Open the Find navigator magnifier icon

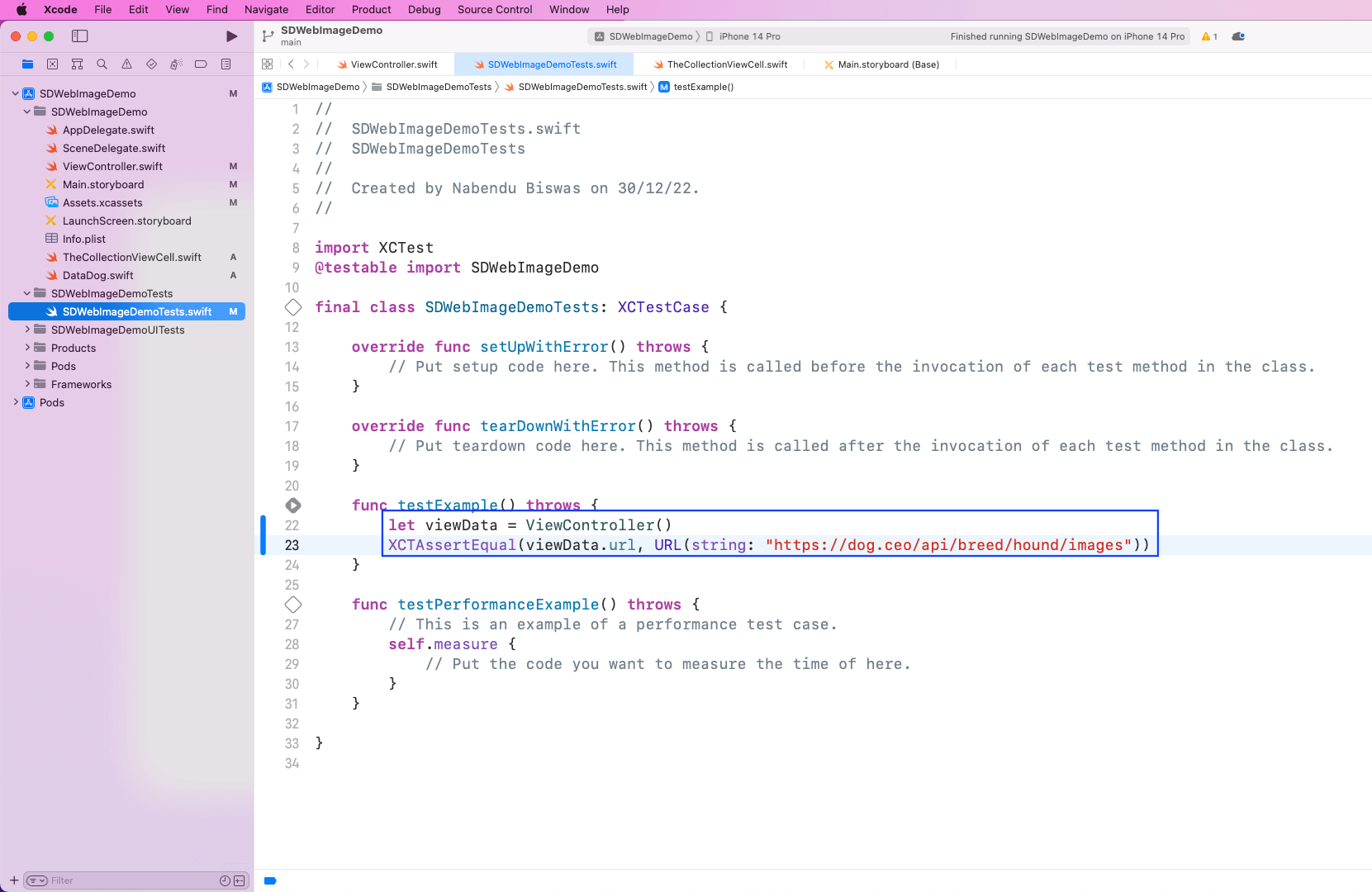coord(102,64)
